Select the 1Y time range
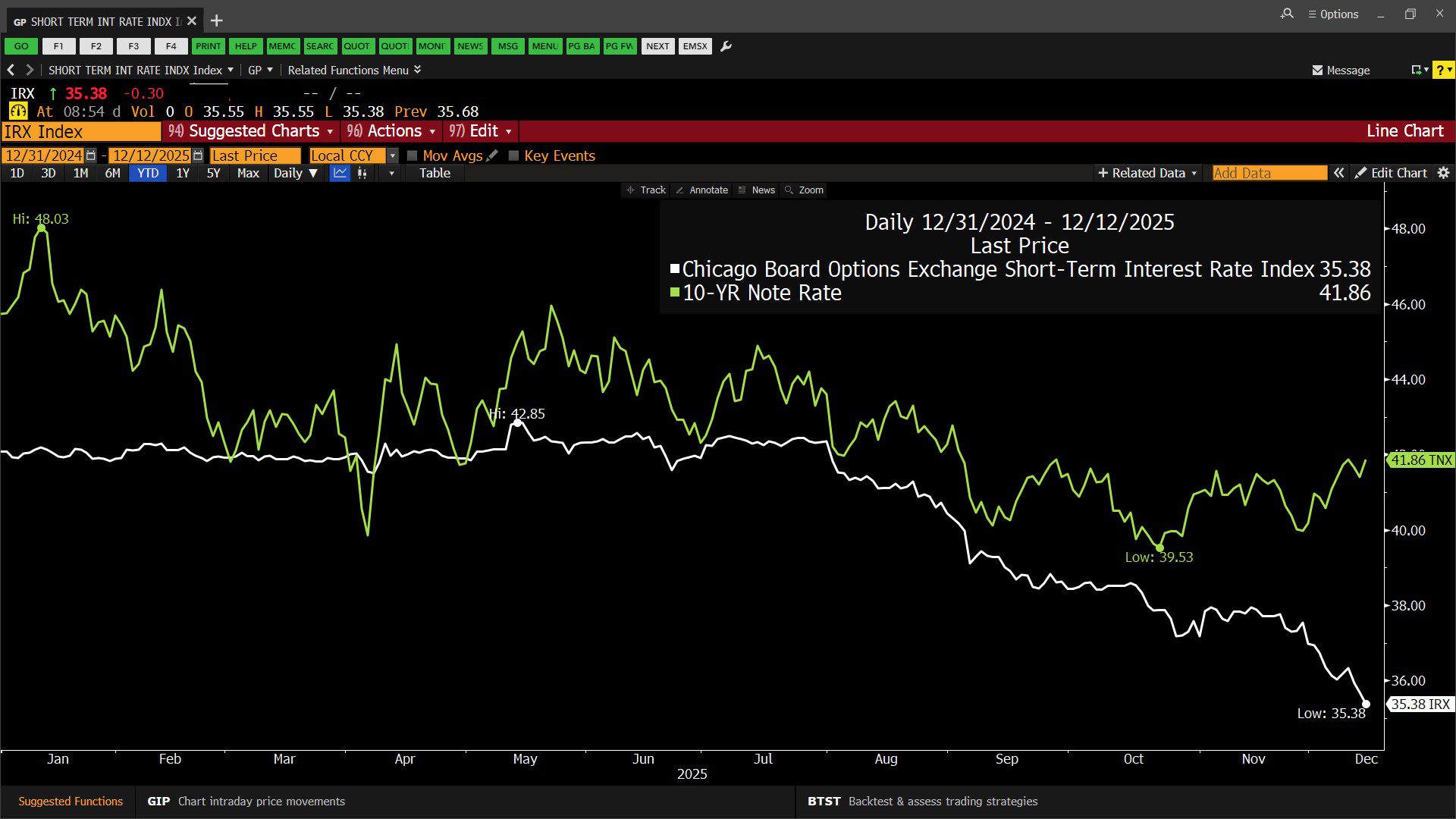 click(x=183, y=173)
